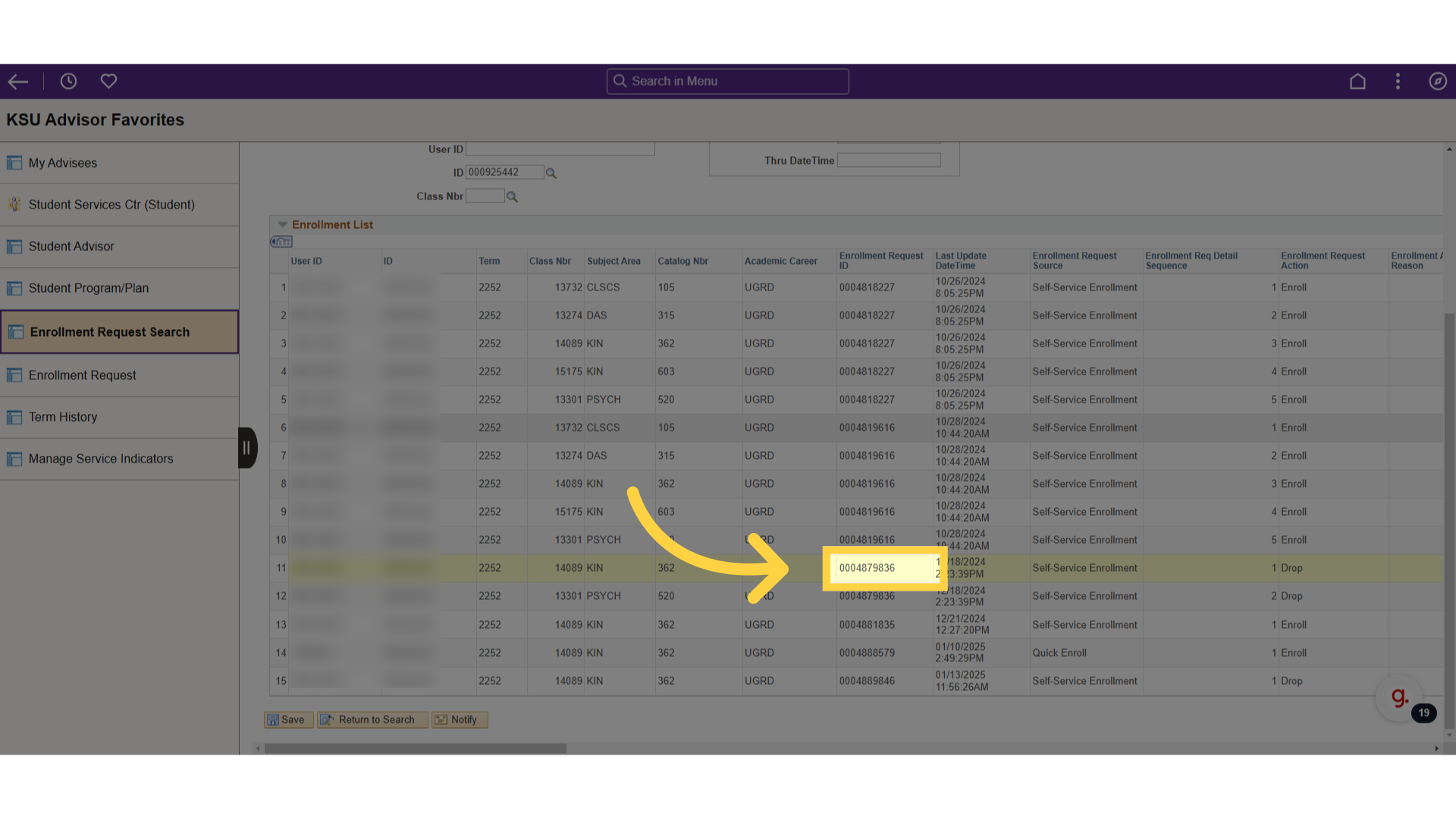Collapse the sidebar navigation panel handle

click(246, 448)
